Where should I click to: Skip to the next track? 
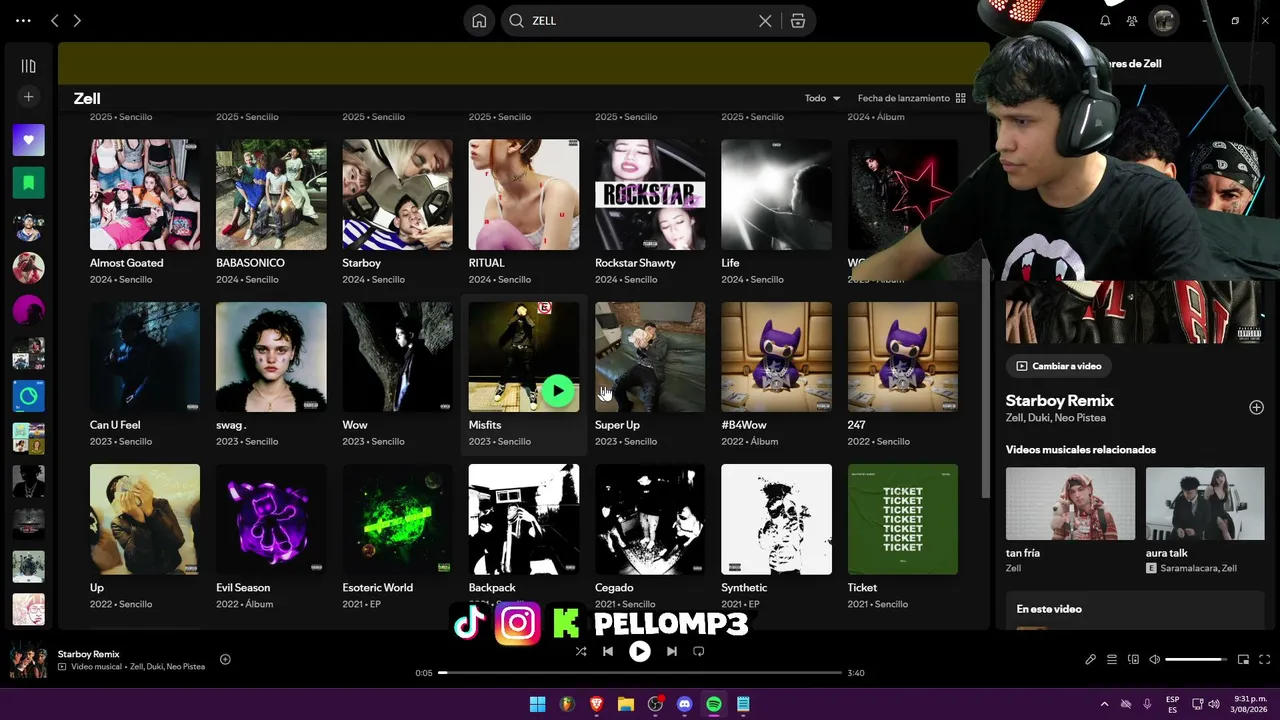[x=672, y=651]
